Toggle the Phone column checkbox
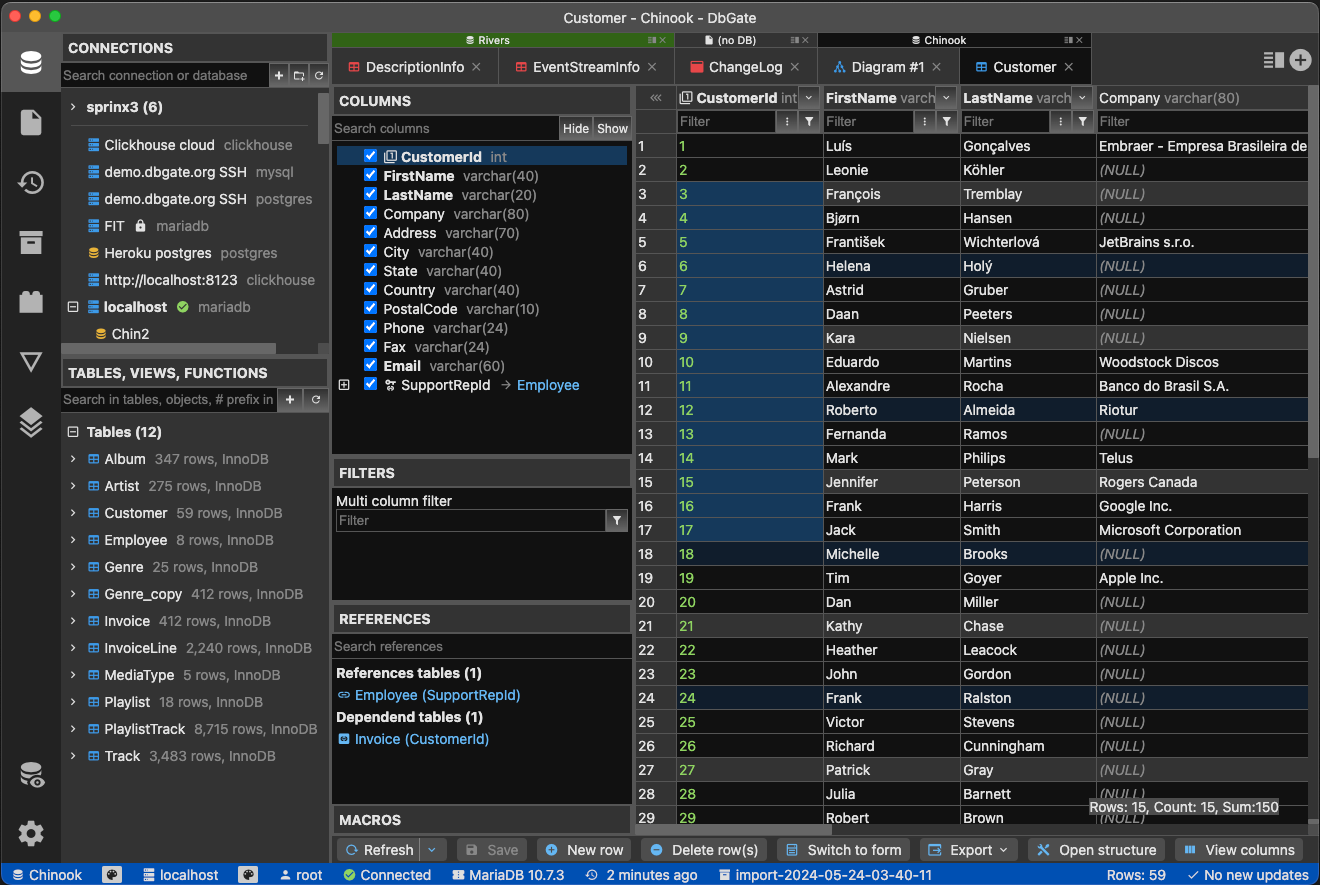 (370, 327)
